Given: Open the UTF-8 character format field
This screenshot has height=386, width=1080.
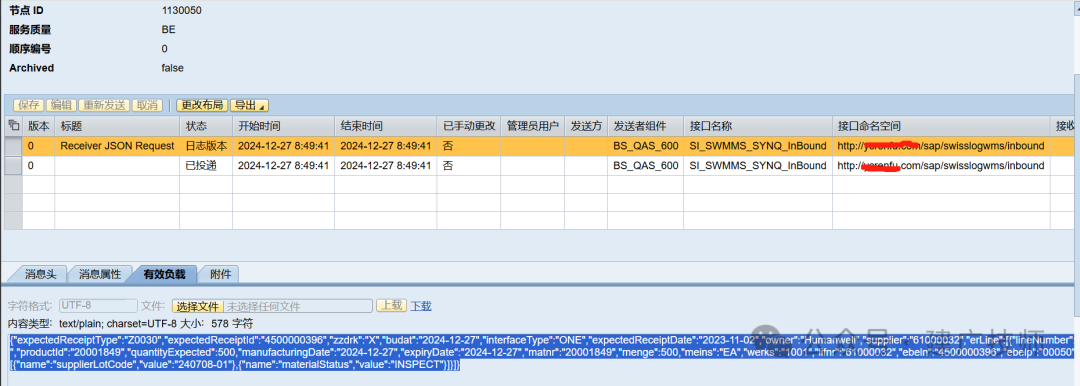Looking at the screenshot, I should [x=98, y=305].
